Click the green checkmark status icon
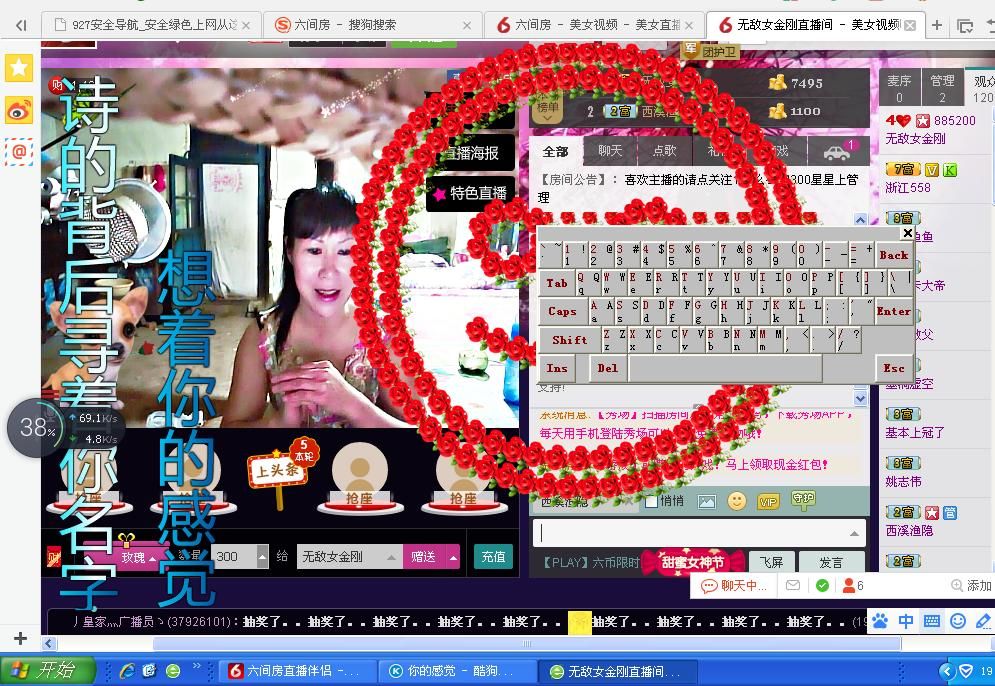Image resolution: width=995 pixels, height=686 pixels. [822, 585]
